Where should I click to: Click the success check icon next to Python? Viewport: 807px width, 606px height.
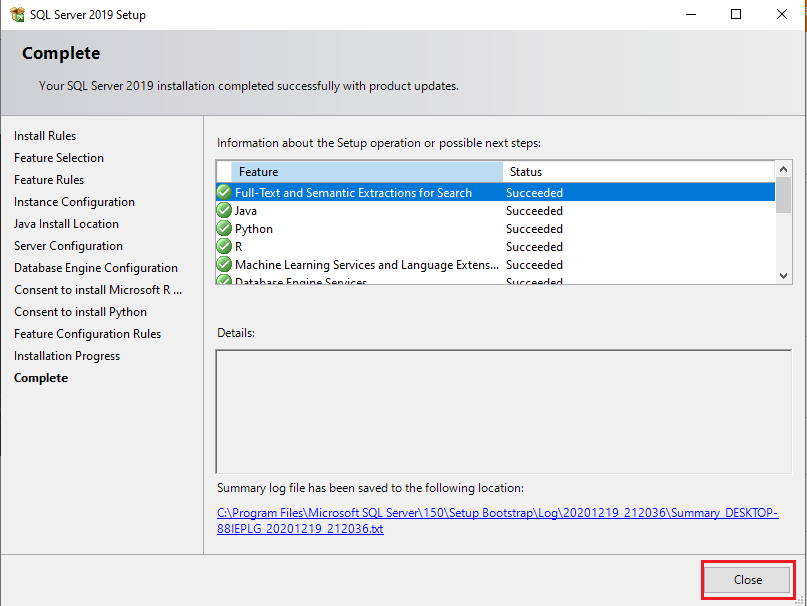pyautogui.click(x=224, y=228)
